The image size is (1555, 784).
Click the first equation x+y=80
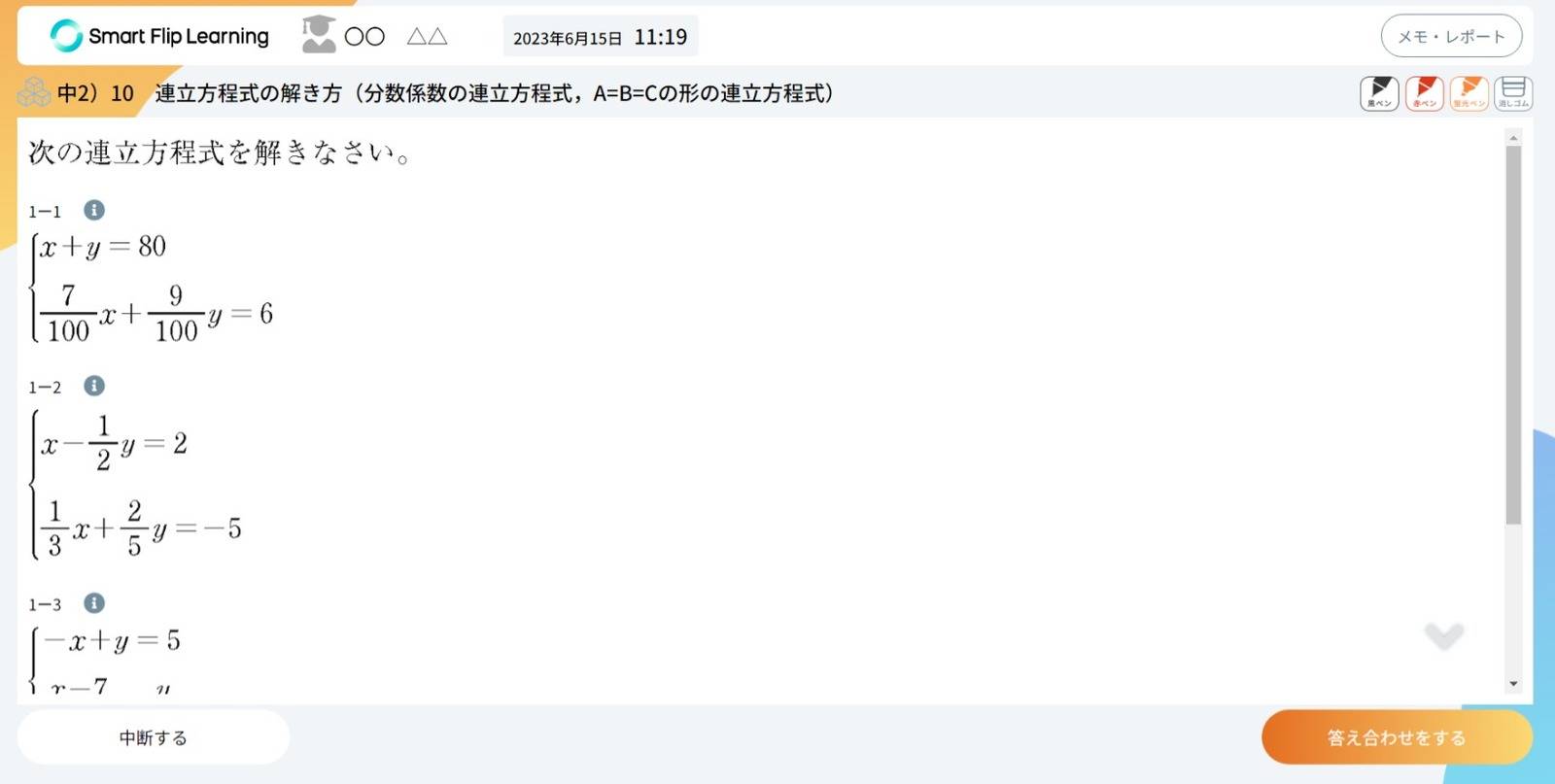click(x=103, y=247)
